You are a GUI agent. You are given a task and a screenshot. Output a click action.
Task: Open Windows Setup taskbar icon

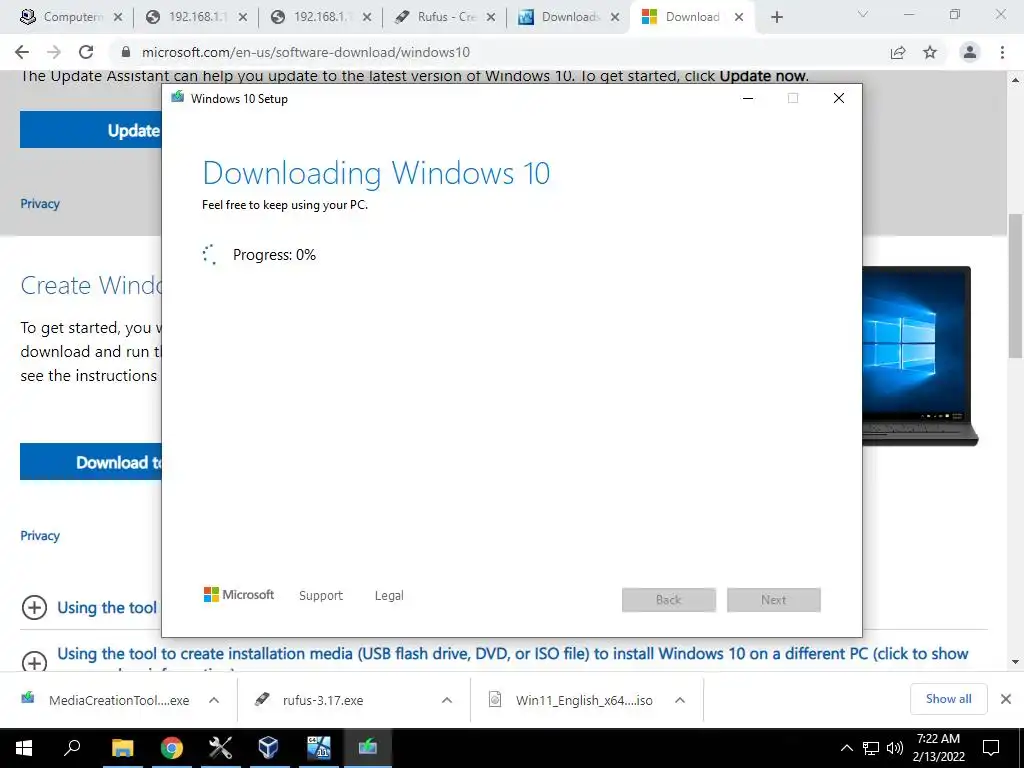[x=368, y=748]
